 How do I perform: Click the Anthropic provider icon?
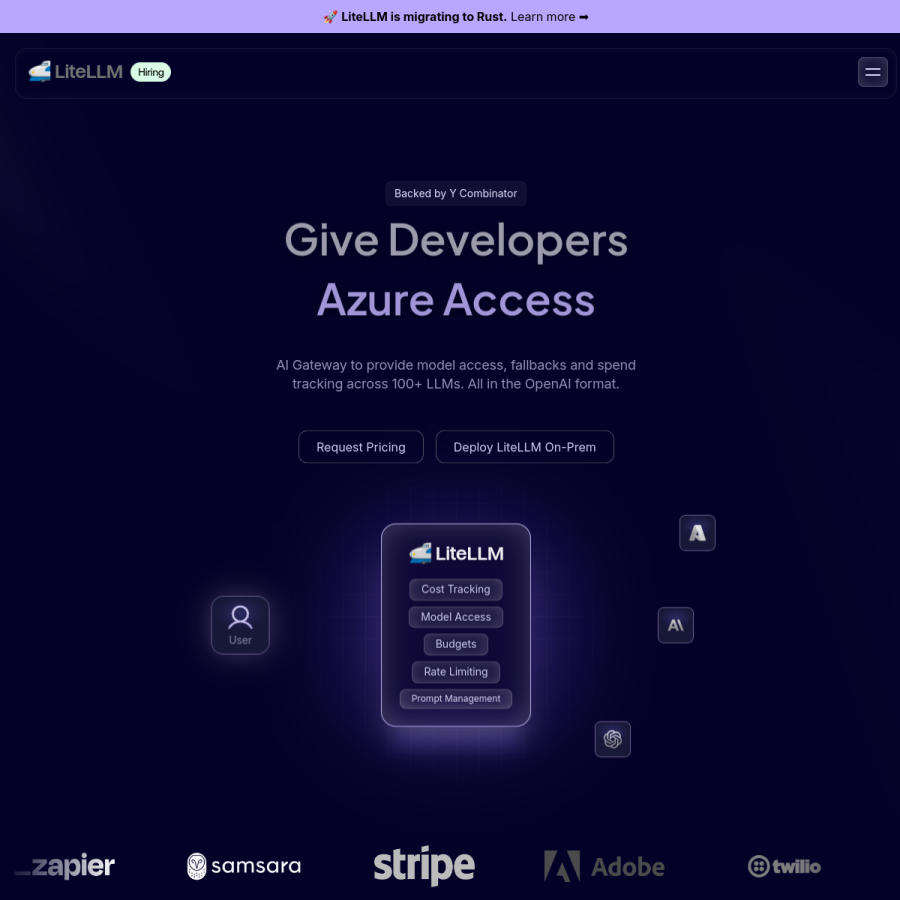tap(675, 625)
